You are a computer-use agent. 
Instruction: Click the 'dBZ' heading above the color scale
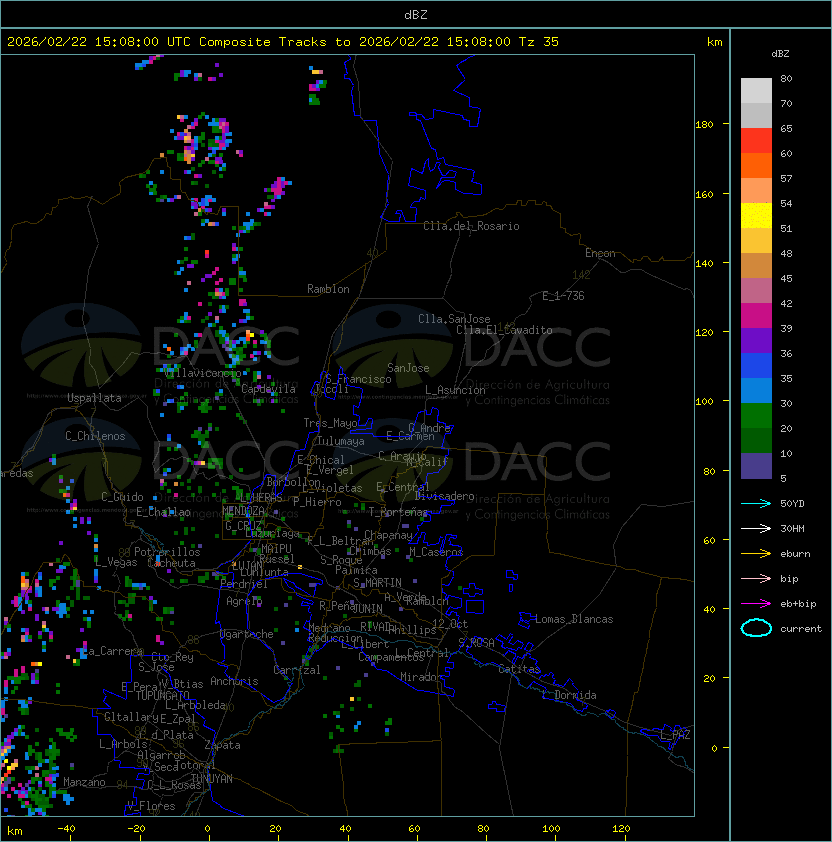pos(780,54)
